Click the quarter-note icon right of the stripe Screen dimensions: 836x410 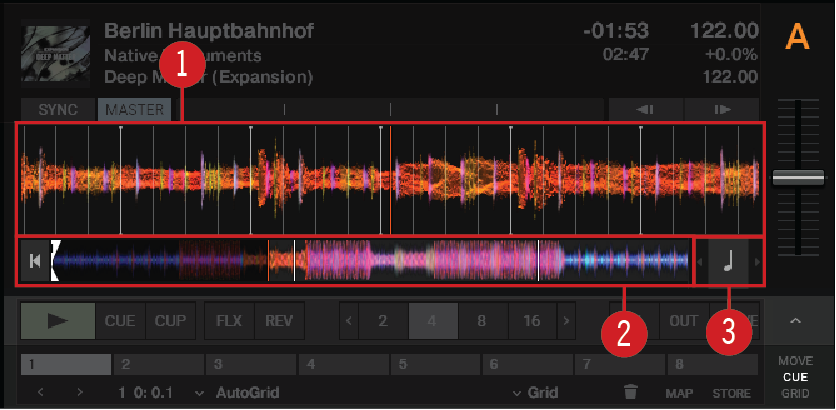click(x=729, y=262)
